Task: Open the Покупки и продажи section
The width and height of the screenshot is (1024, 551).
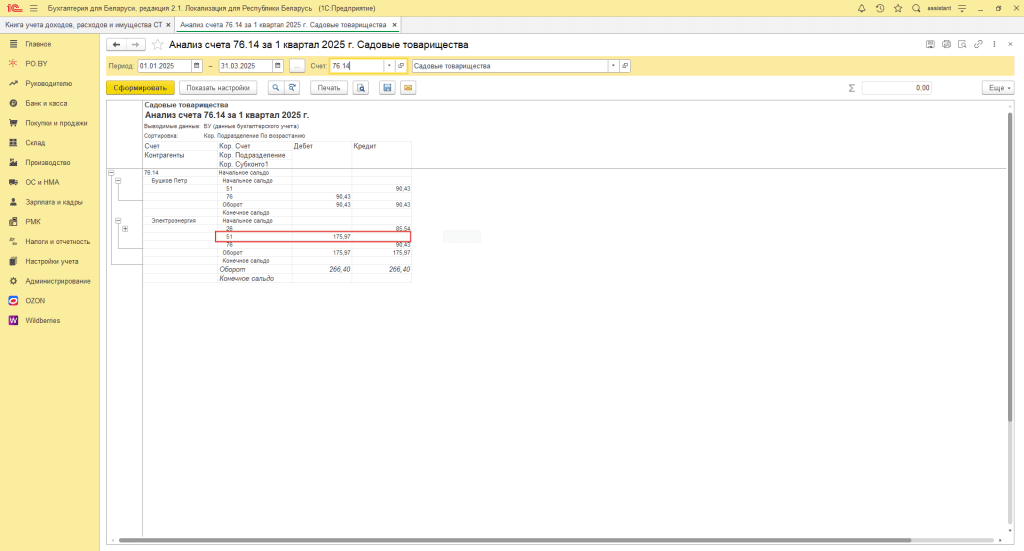Action: pos(50,123)
